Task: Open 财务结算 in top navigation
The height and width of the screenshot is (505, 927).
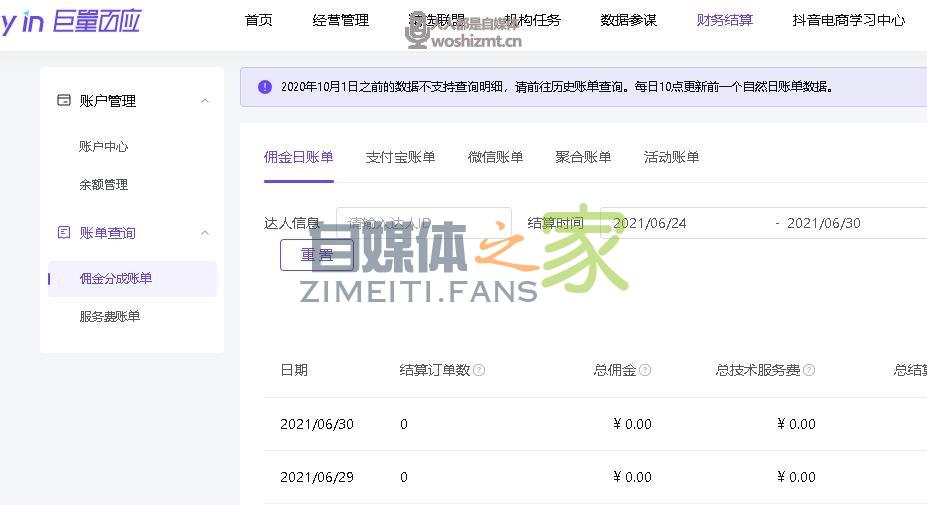Action: tap(725, 20)
